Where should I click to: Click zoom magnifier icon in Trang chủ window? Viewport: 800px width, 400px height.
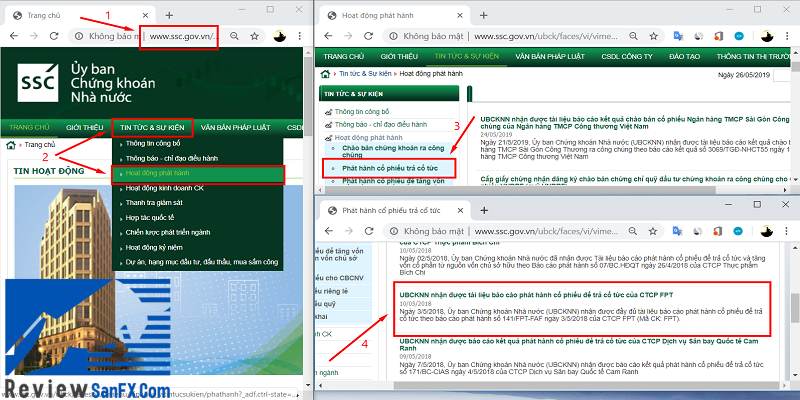click(234, 36)
